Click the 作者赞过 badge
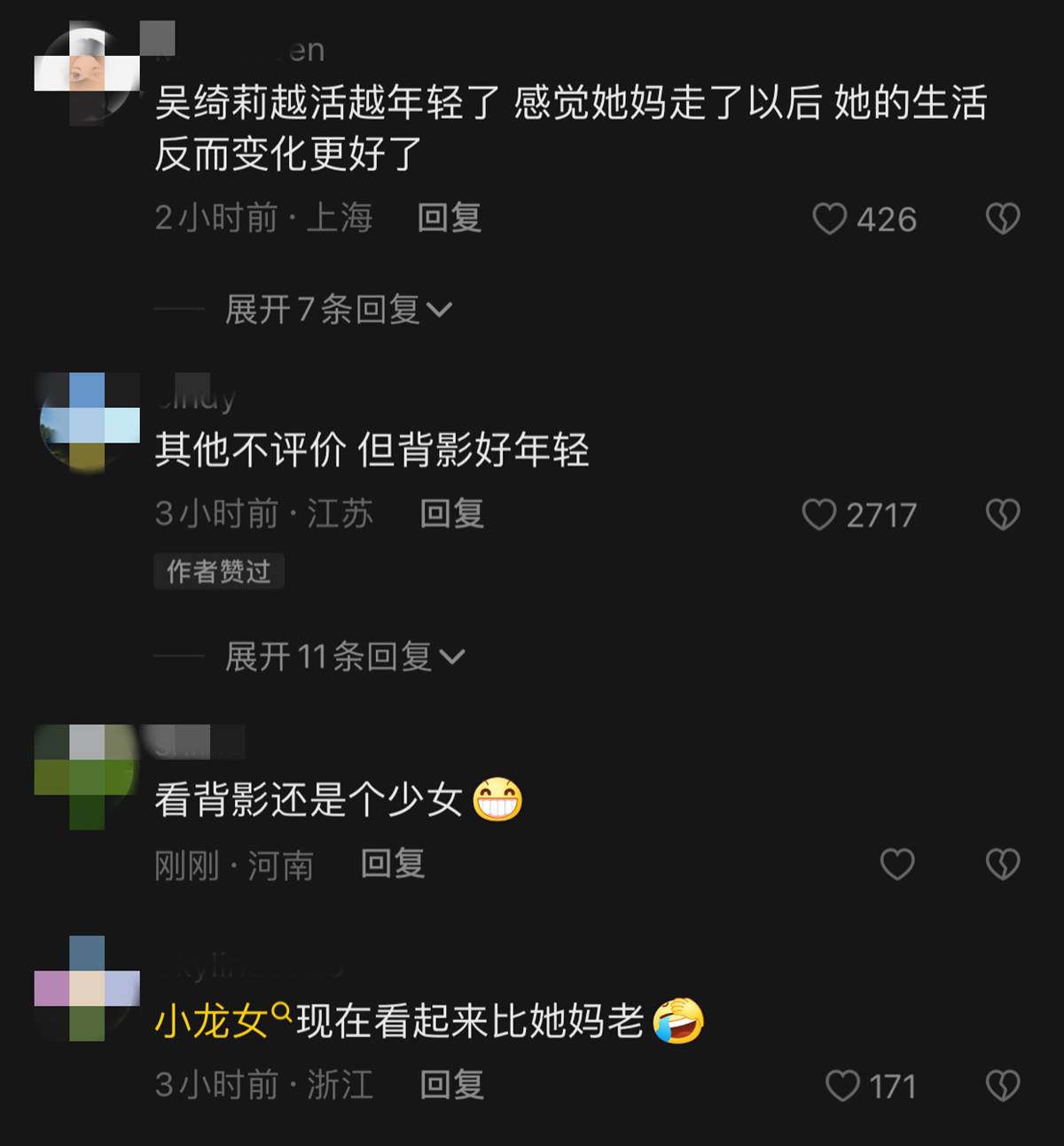Viewport: 1064px width, 1146px height. (219, 571)
